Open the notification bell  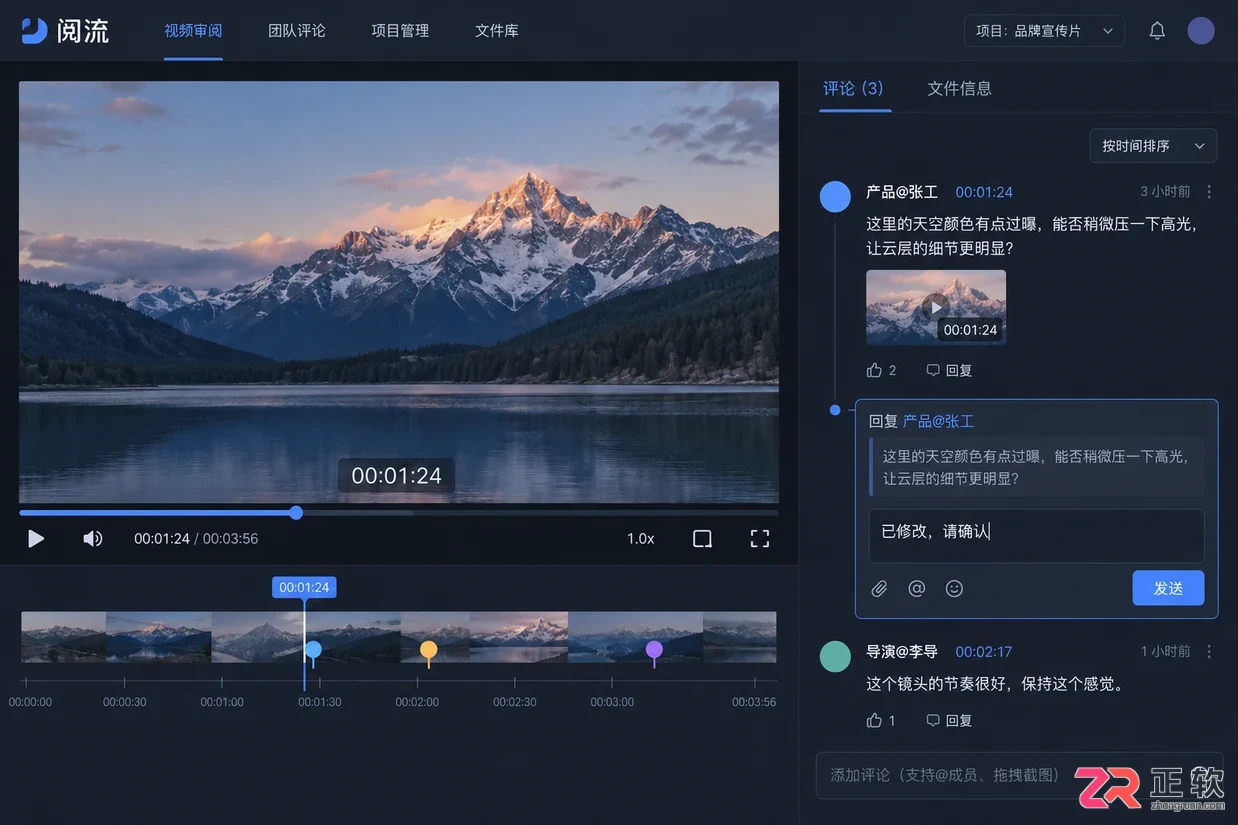1157,31
